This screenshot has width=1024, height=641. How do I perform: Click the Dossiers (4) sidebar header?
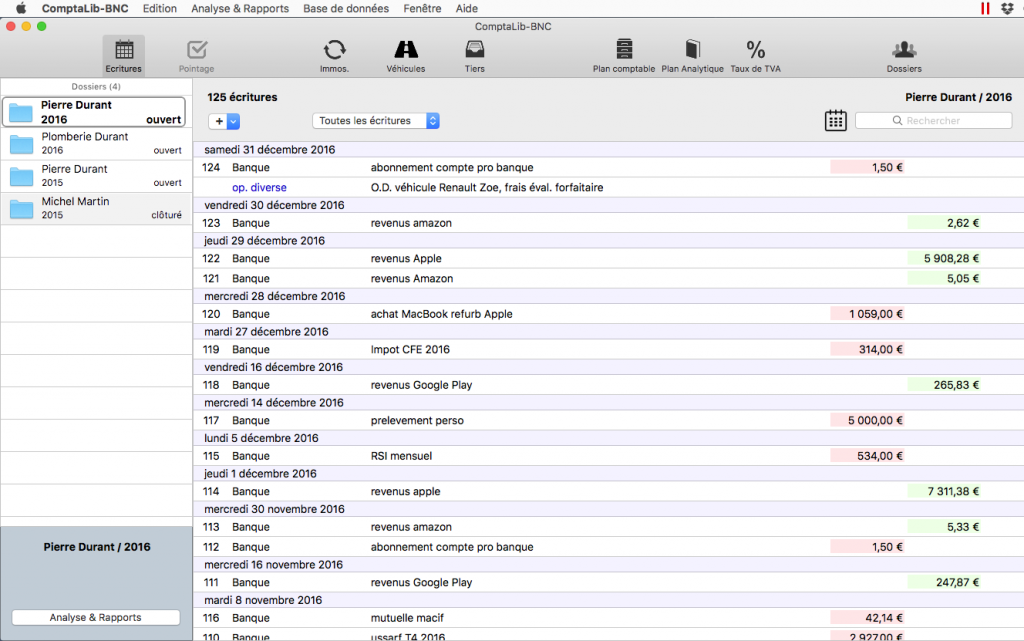pos(96,86)
